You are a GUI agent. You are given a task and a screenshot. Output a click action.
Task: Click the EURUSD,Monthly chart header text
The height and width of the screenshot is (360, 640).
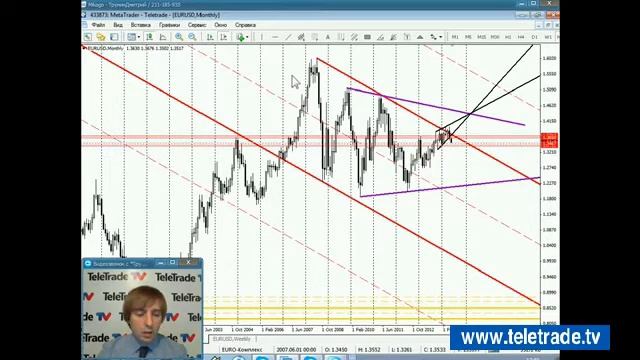106,48
